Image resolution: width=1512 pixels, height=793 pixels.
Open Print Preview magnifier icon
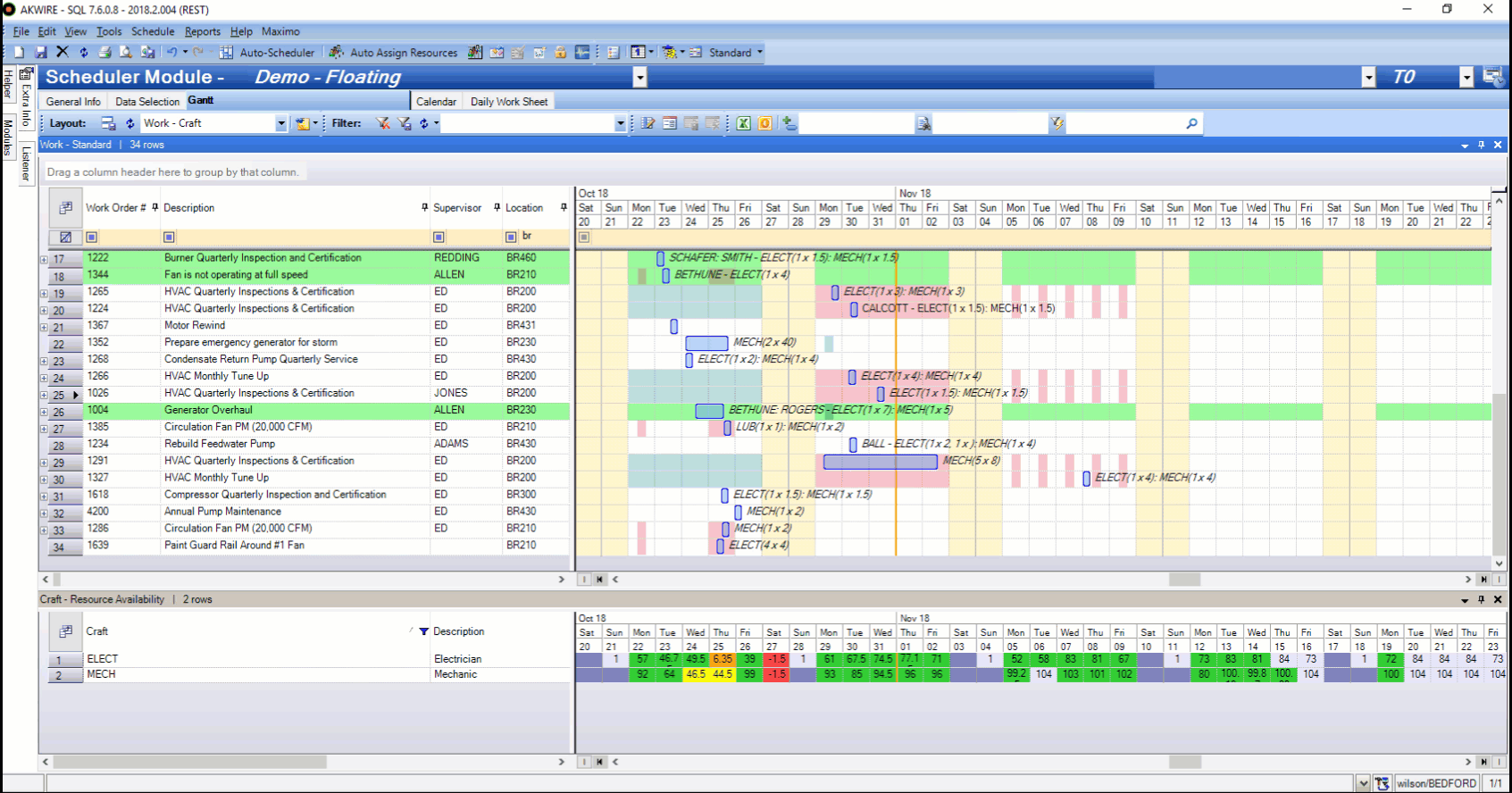point(126,53)
